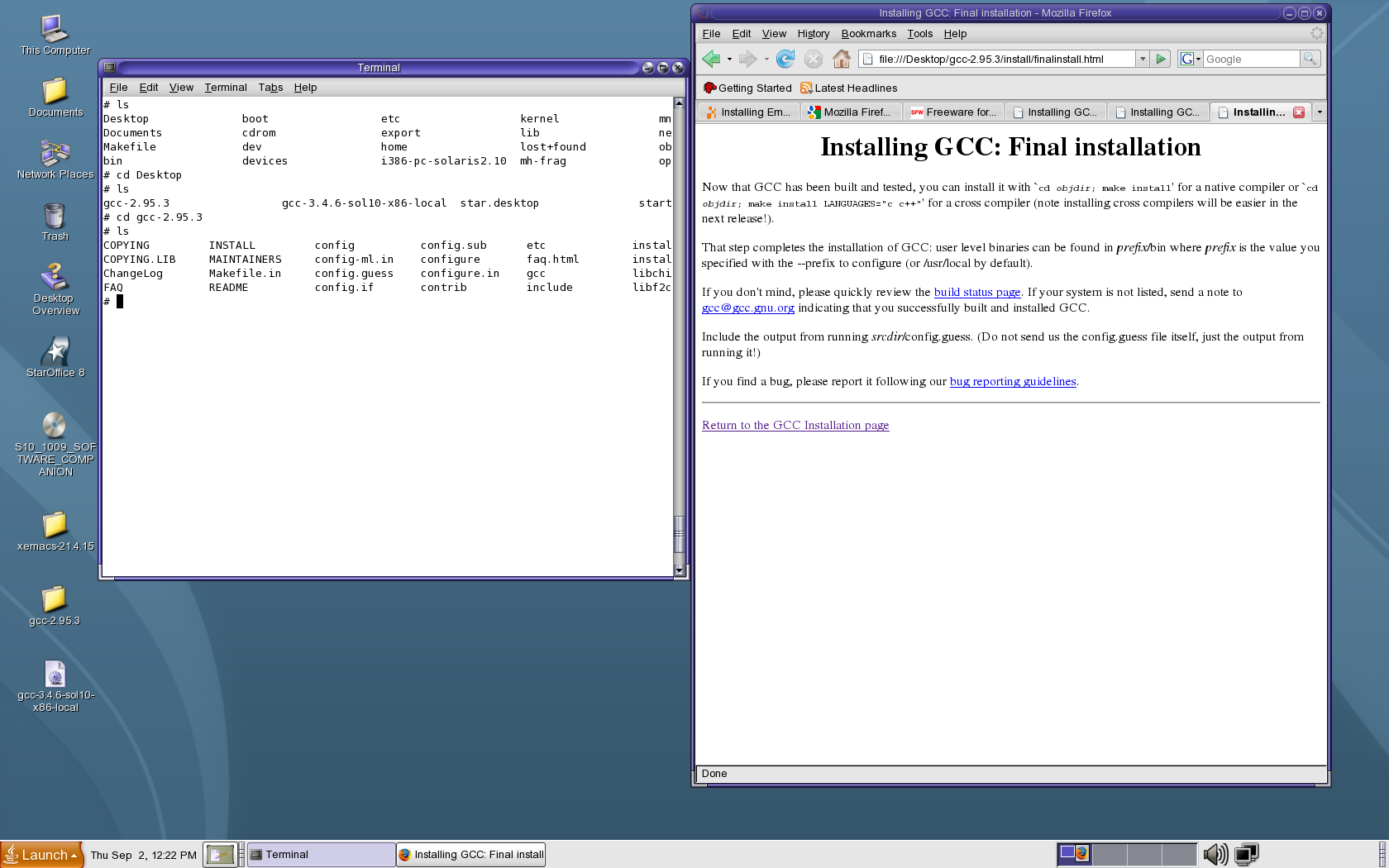The width and height of the screenshot is (1389, 868).
Task: Click Terminal scrollbar down arrow
Action: (679, 570)
